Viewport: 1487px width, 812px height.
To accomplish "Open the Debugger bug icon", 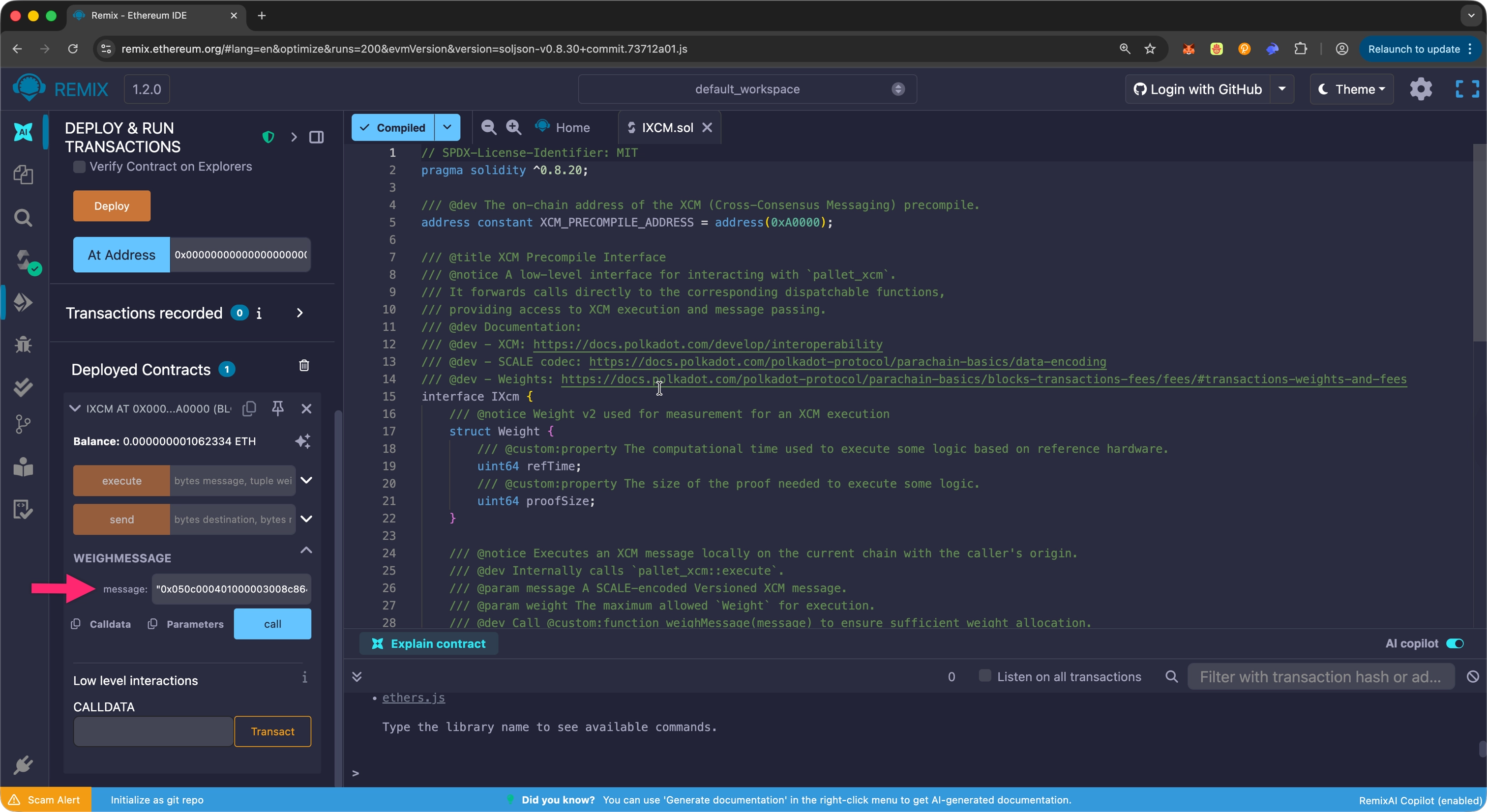I will 23,345.
